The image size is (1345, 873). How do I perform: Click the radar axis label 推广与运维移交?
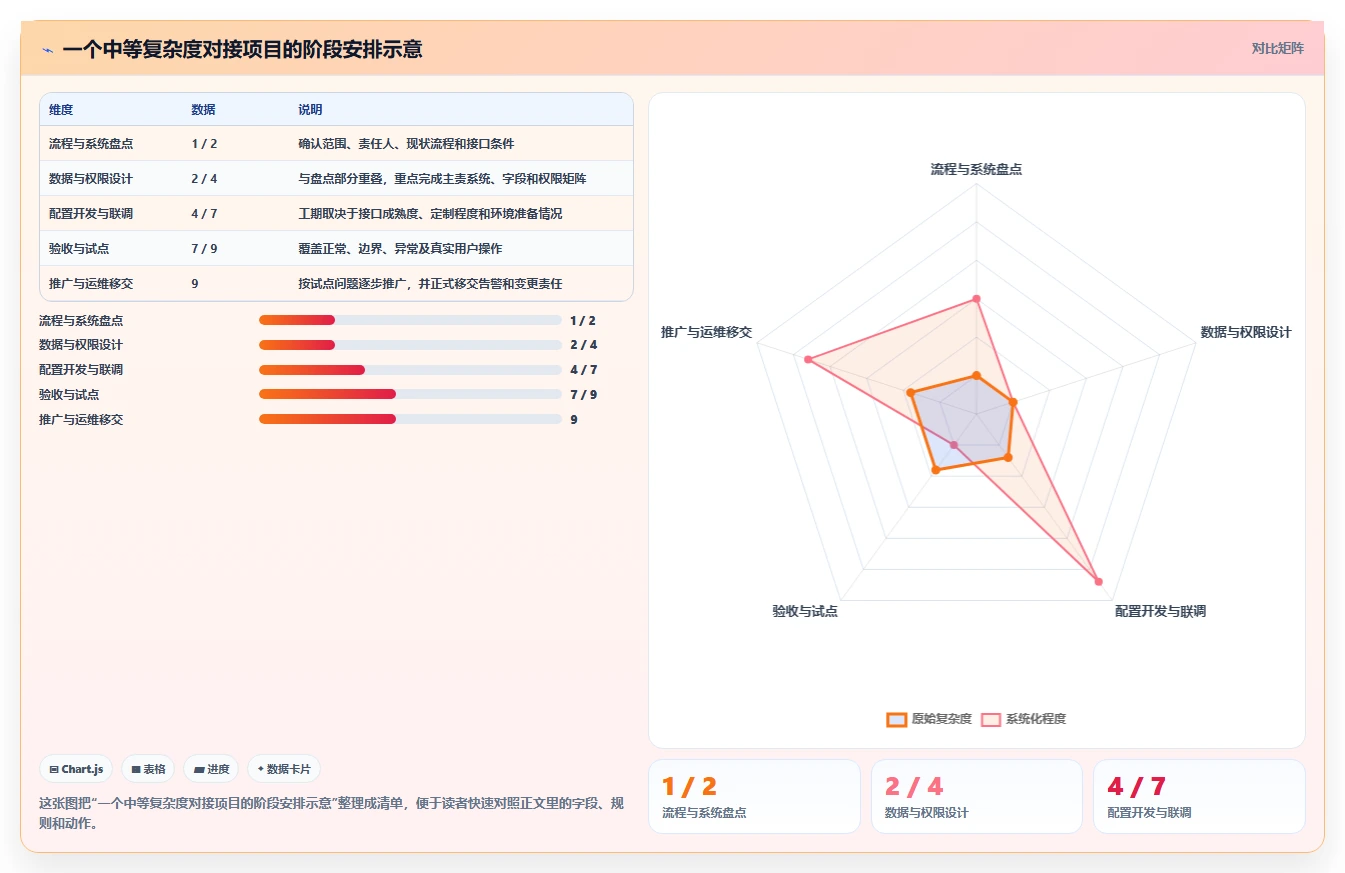tap(706, 332)
